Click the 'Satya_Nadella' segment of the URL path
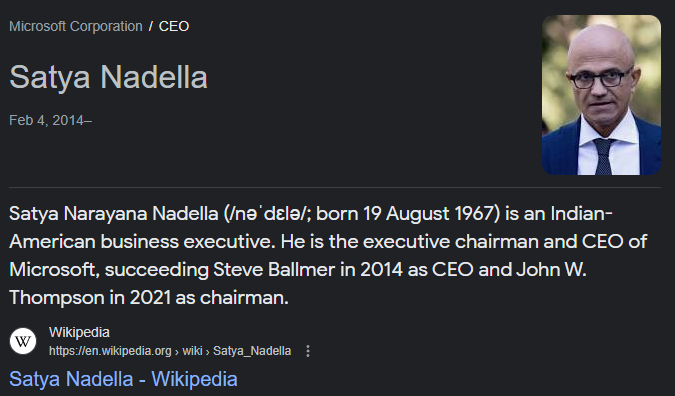The width and height of the screenshot is (675, 396). coord(252,351)
